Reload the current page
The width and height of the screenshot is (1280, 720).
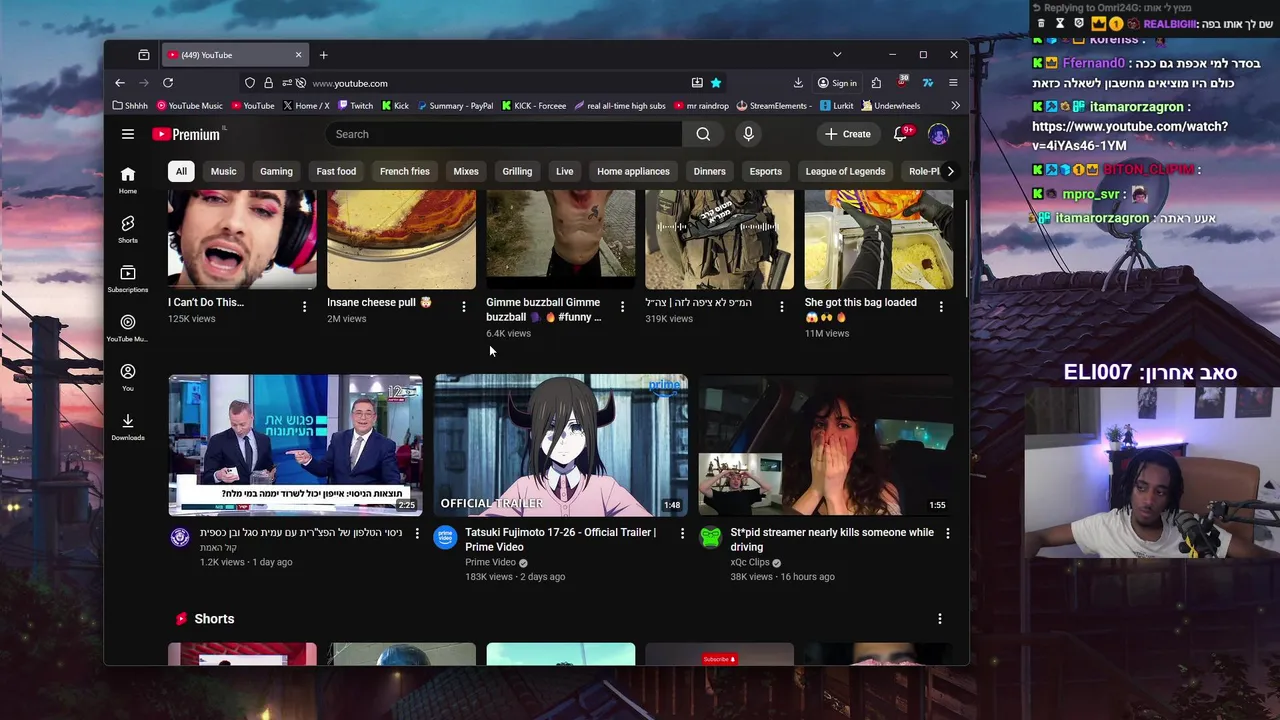point(168,83)
